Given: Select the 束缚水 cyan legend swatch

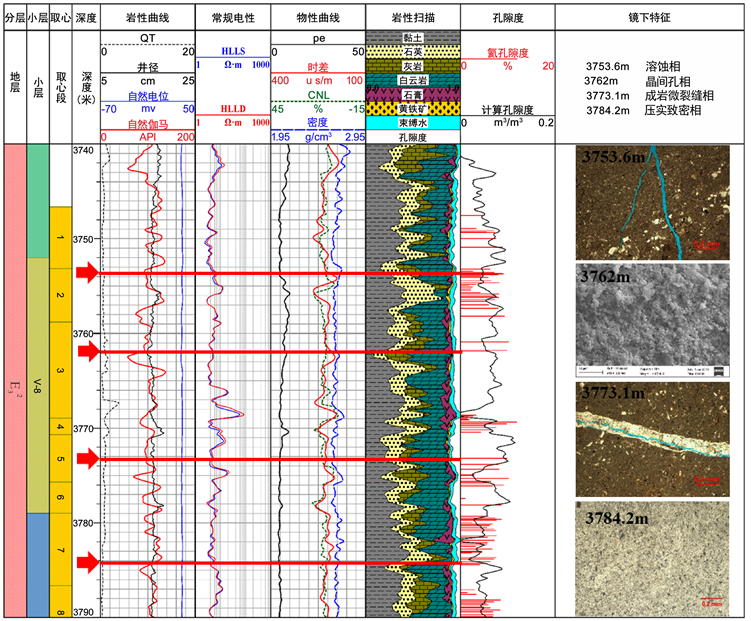Looking at the screenshot, I should click(412, 122).
